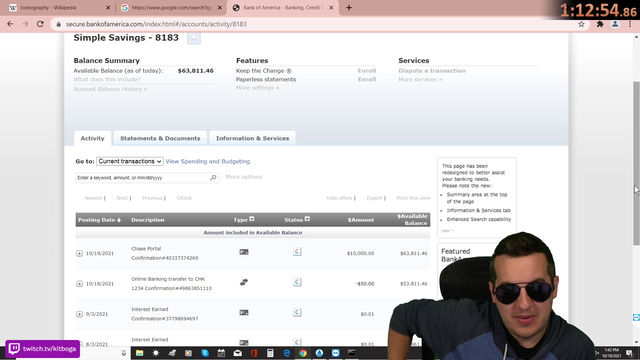Click the type icon on the Chase Portal row

pos(244,252)
